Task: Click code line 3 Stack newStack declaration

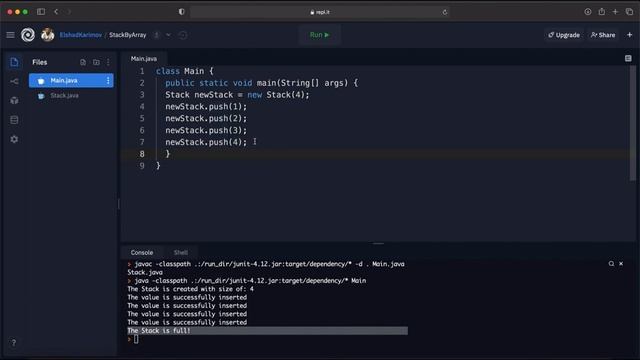Action: [x=237, y=95]
